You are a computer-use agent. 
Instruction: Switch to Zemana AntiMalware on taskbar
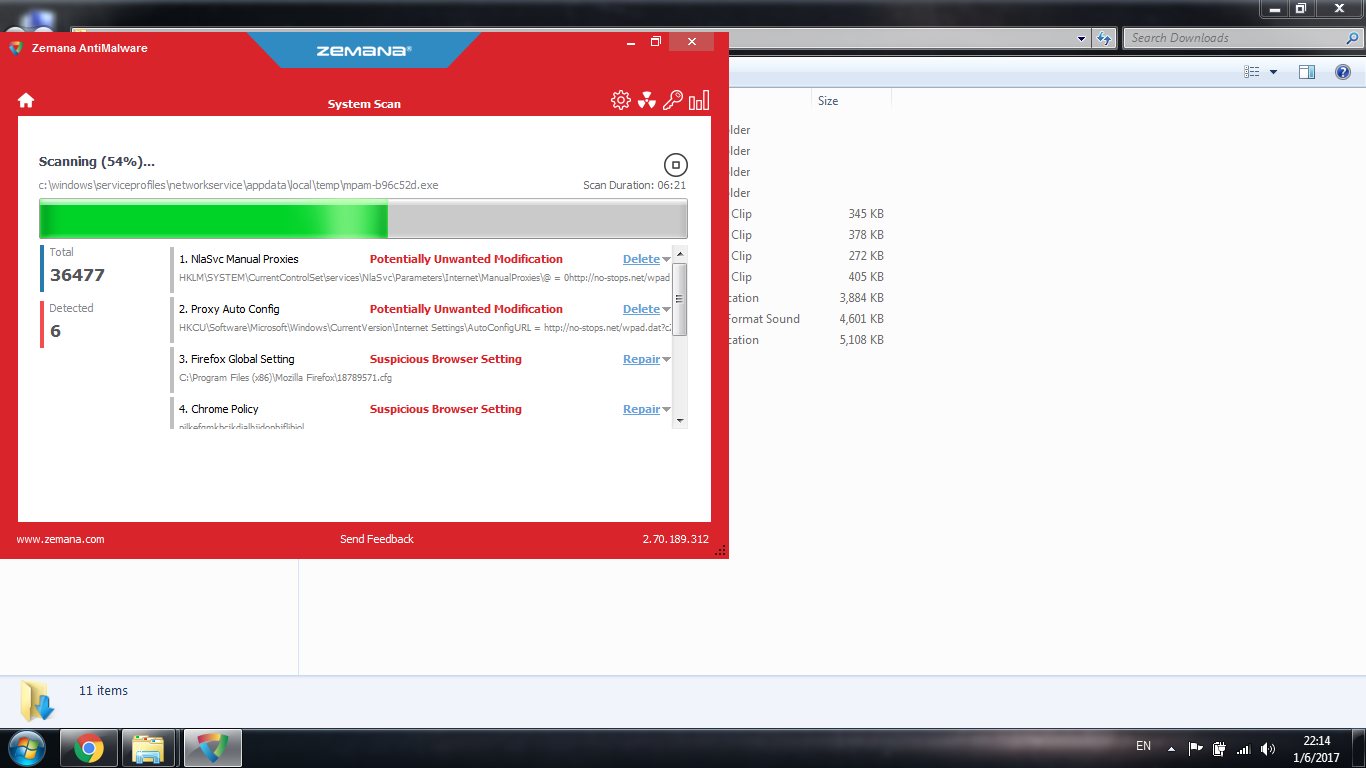pyautogui.click(x=211, y=748)
